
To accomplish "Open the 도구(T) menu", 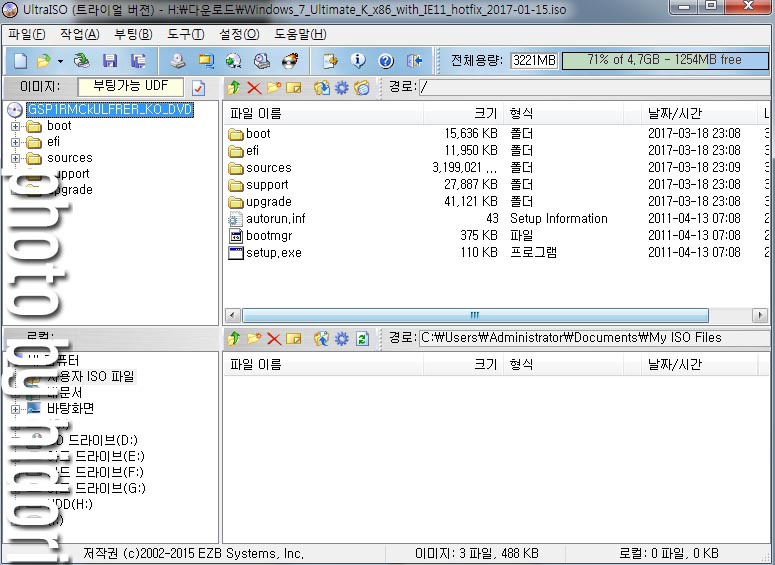I will tap(185, 34).
